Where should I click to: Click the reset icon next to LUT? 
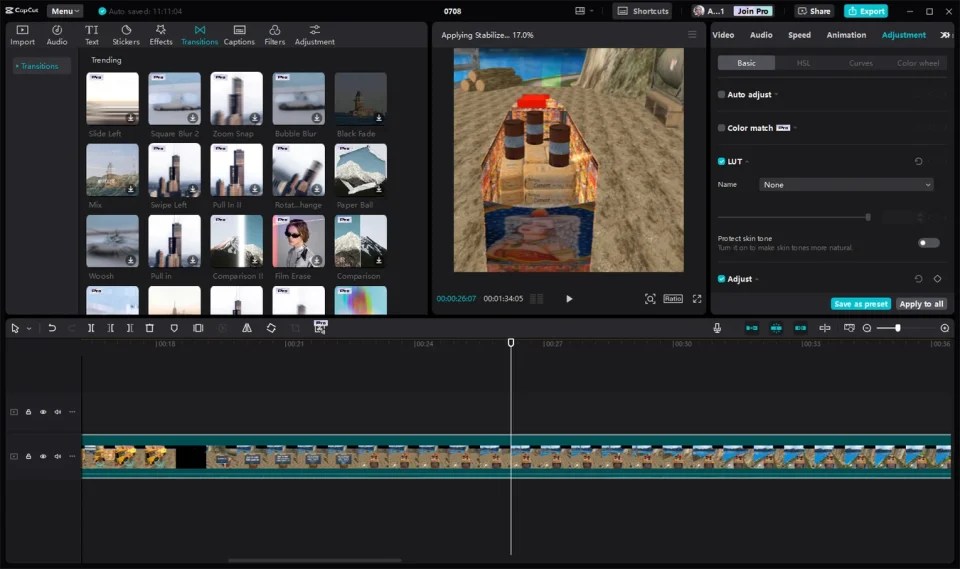tap(919, 161)
